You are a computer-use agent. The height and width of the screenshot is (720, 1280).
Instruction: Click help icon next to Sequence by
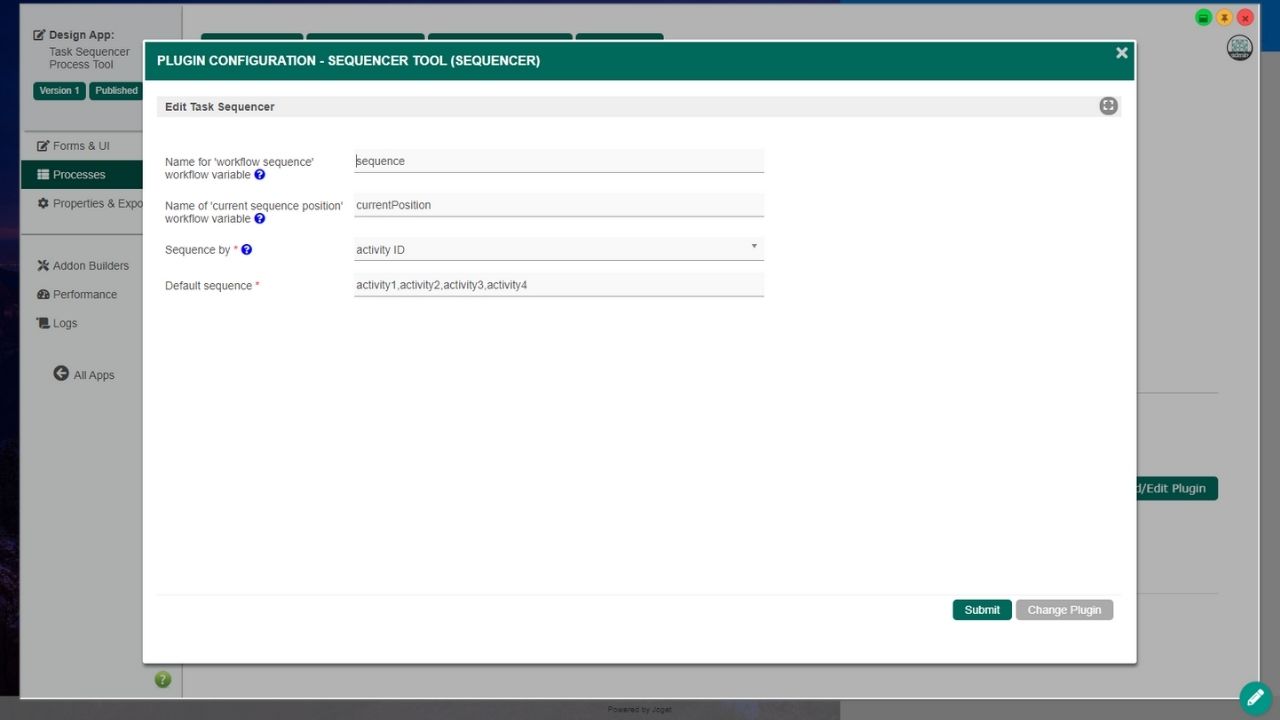(x=247, y=250)
